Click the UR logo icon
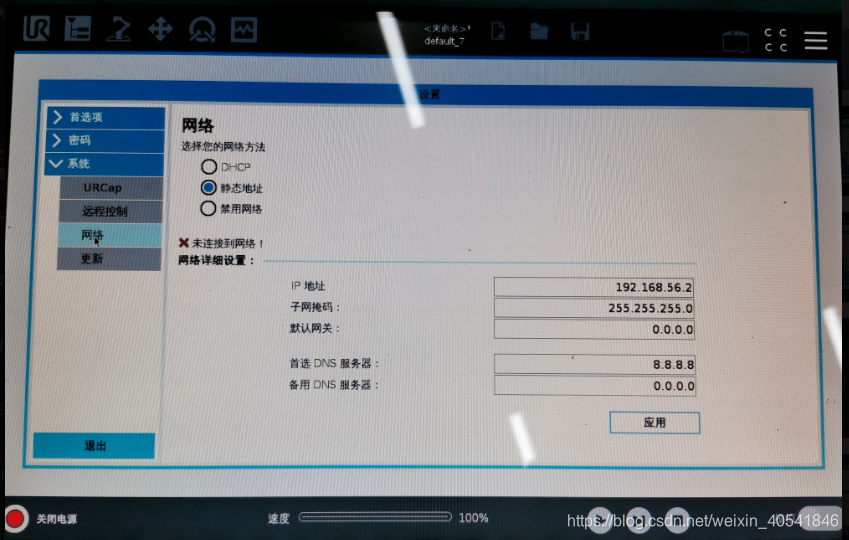 [36, 28]
